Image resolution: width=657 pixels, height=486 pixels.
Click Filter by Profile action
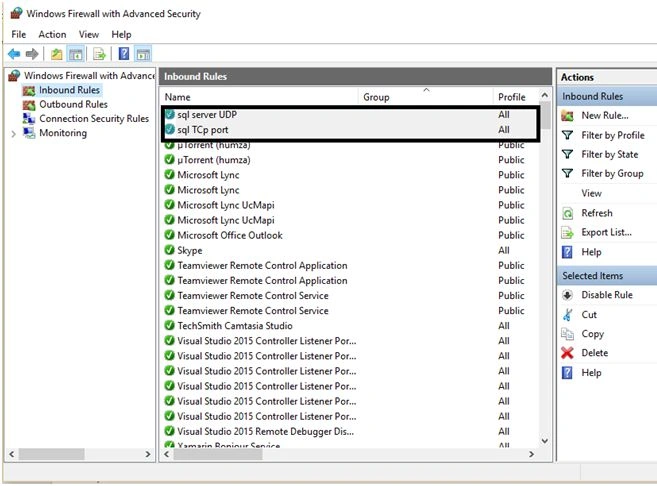pos(613,135)
